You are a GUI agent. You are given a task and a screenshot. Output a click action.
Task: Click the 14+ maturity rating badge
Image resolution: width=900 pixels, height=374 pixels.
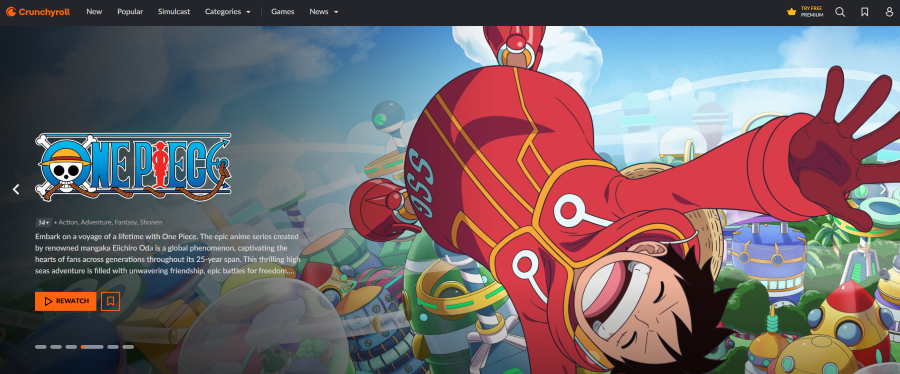tap(43, 222)
